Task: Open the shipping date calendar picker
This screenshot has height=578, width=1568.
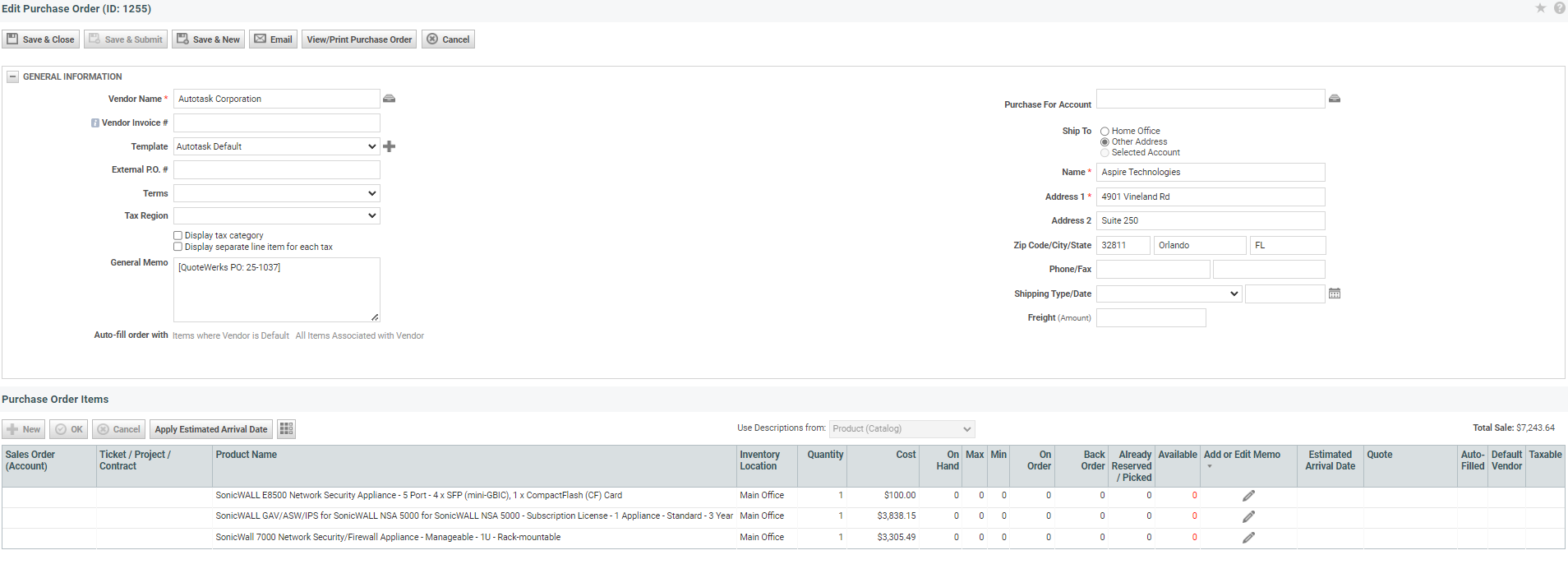Action: [x=1335, y=294]
